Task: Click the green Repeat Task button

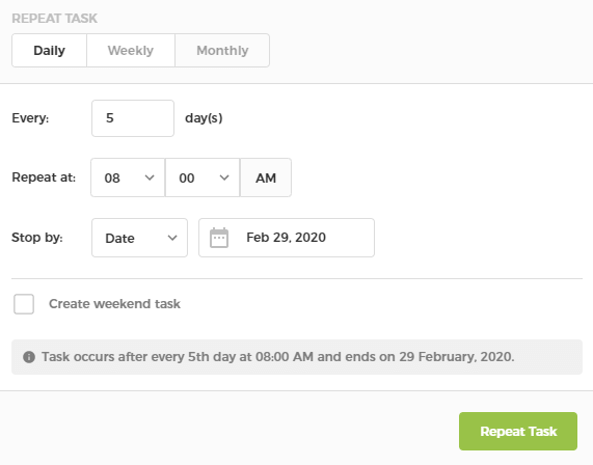Action: [518, 431]
